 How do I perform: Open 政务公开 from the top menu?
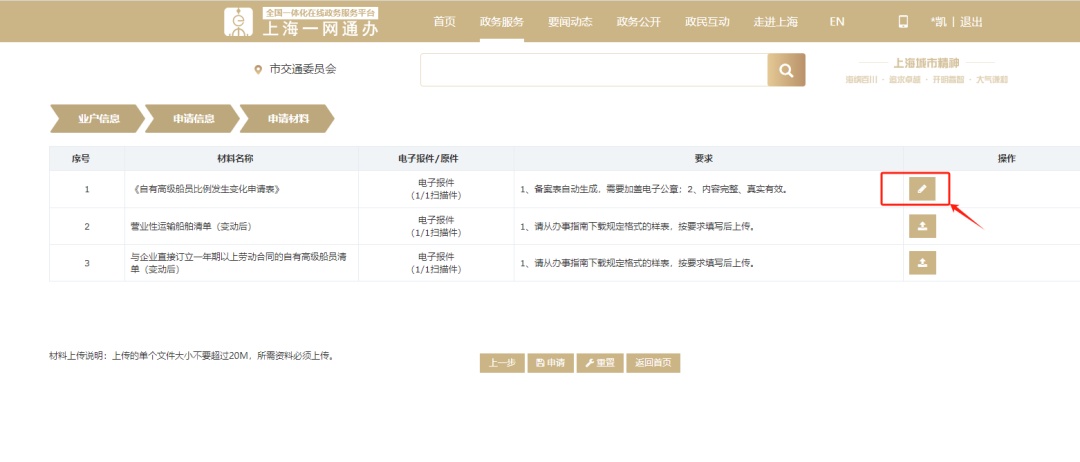point(639,22)
